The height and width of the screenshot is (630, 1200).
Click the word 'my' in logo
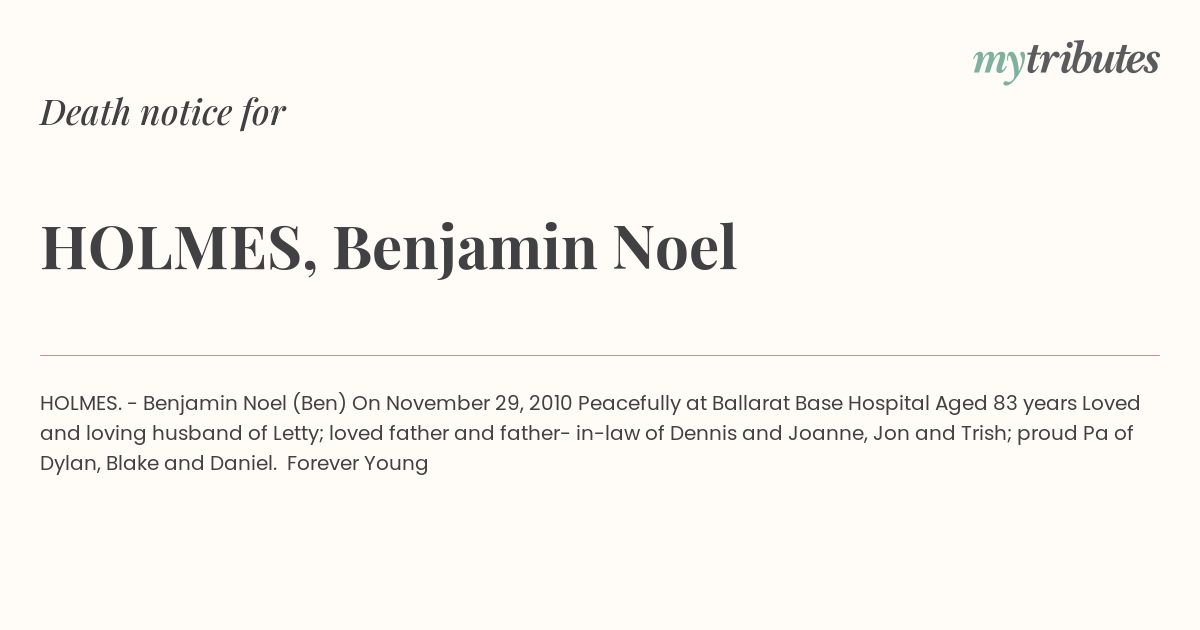(998, 63)
